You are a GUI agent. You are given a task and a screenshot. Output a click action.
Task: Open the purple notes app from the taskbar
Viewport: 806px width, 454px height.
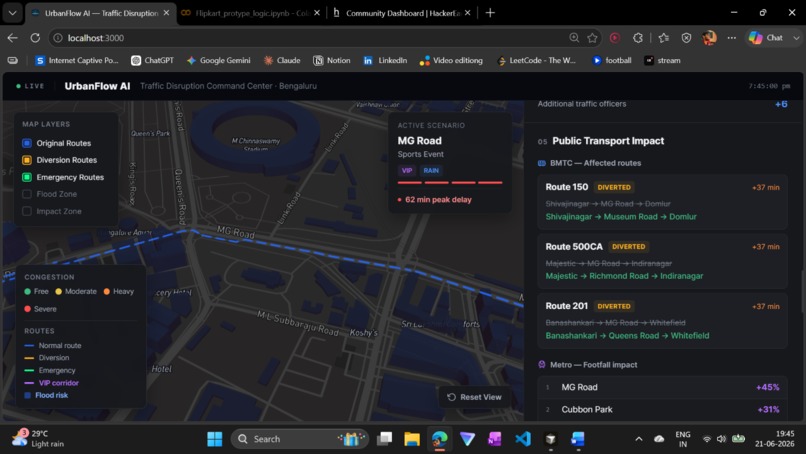[494, 439]
